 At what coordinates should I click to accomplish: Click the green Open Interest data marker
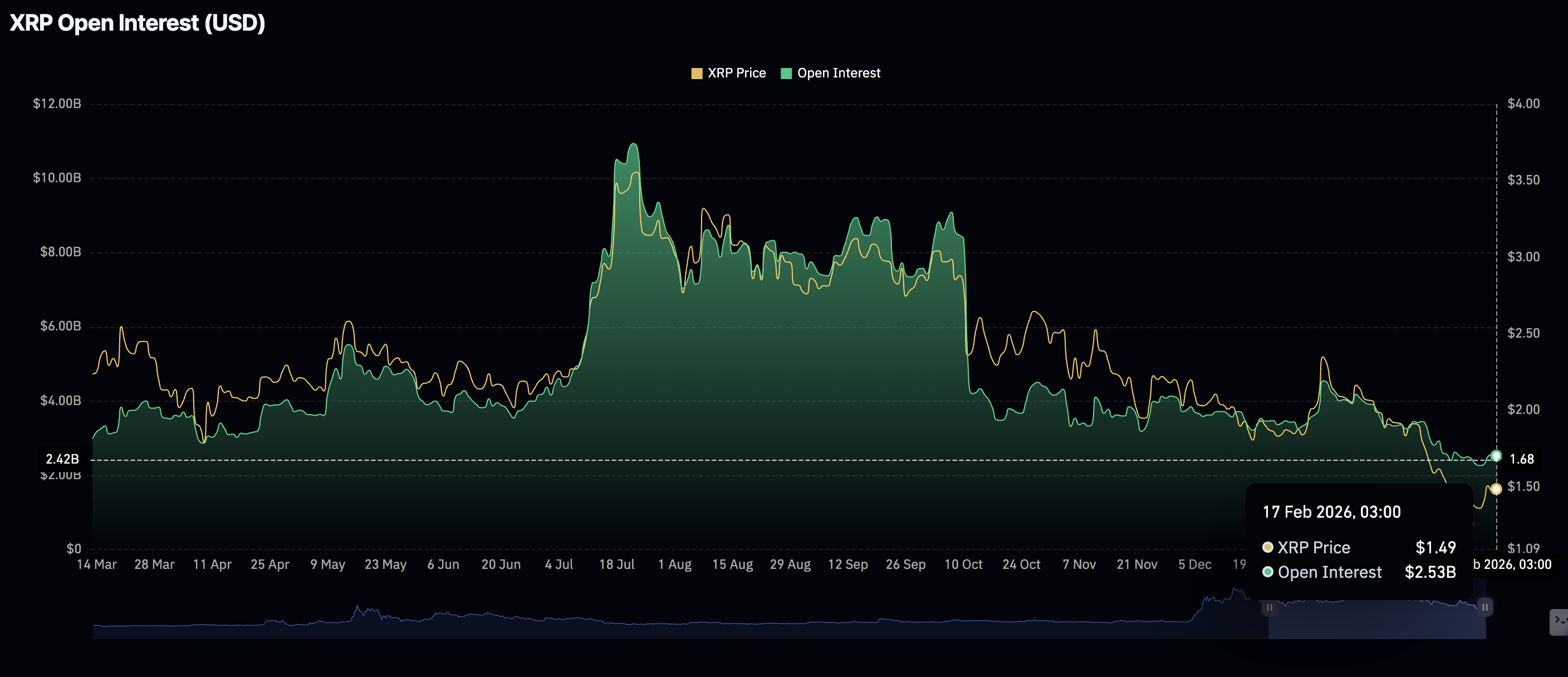1496,456
